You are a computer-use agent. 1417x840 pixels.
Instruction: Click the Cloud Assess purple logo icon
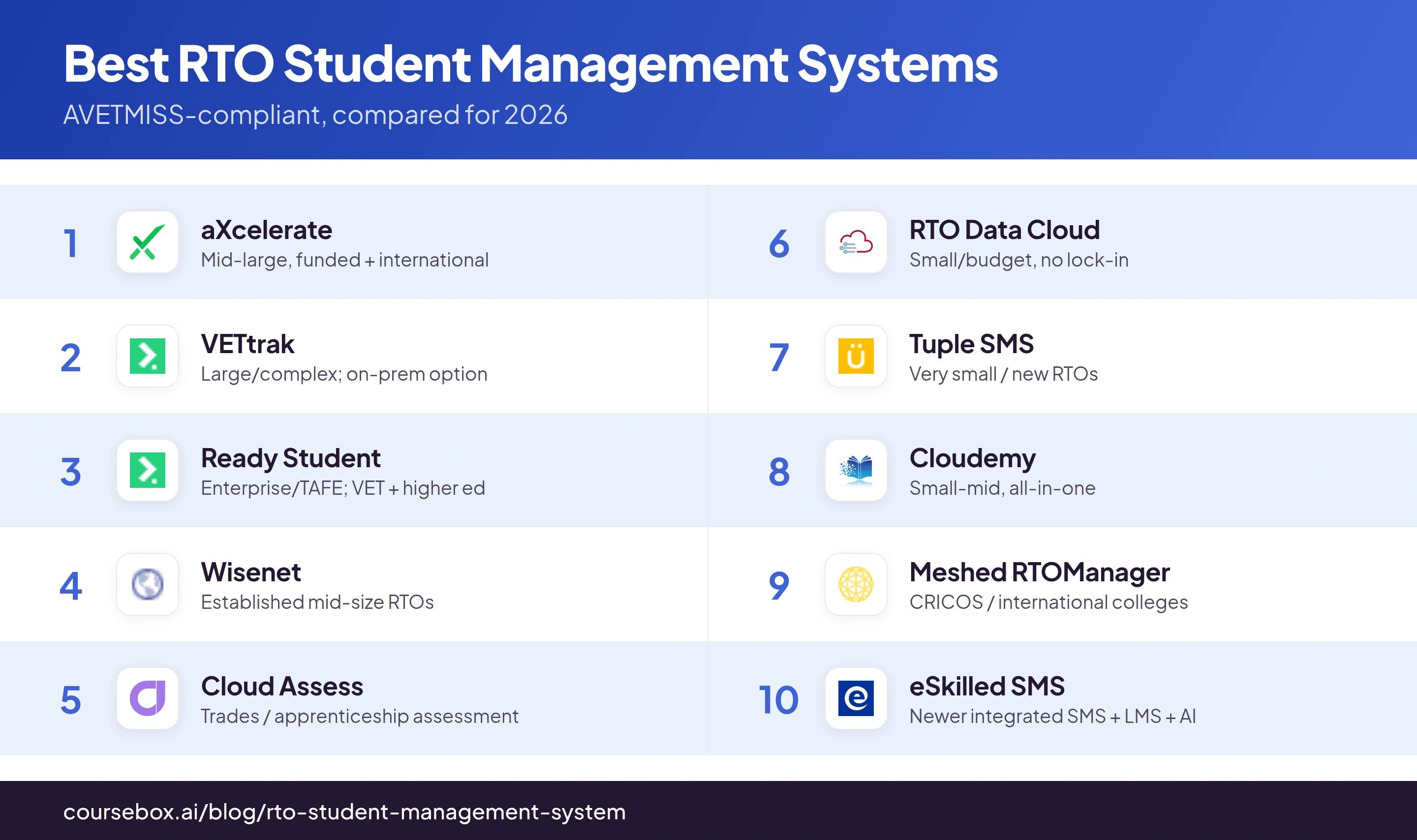(x=147, y=698)
